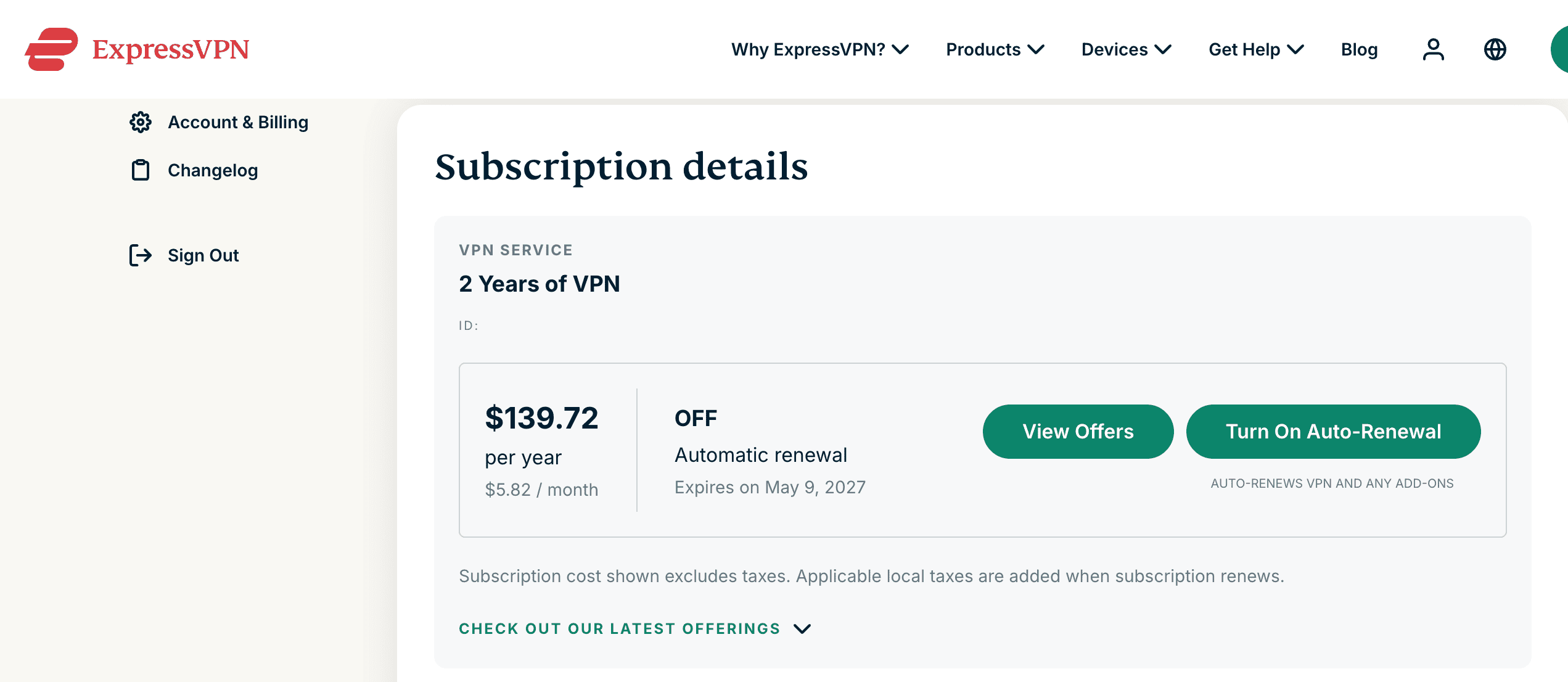Click the globe language selector icon
The height and width of the screenshot is (682, 1568).
tap(1495, 49)
